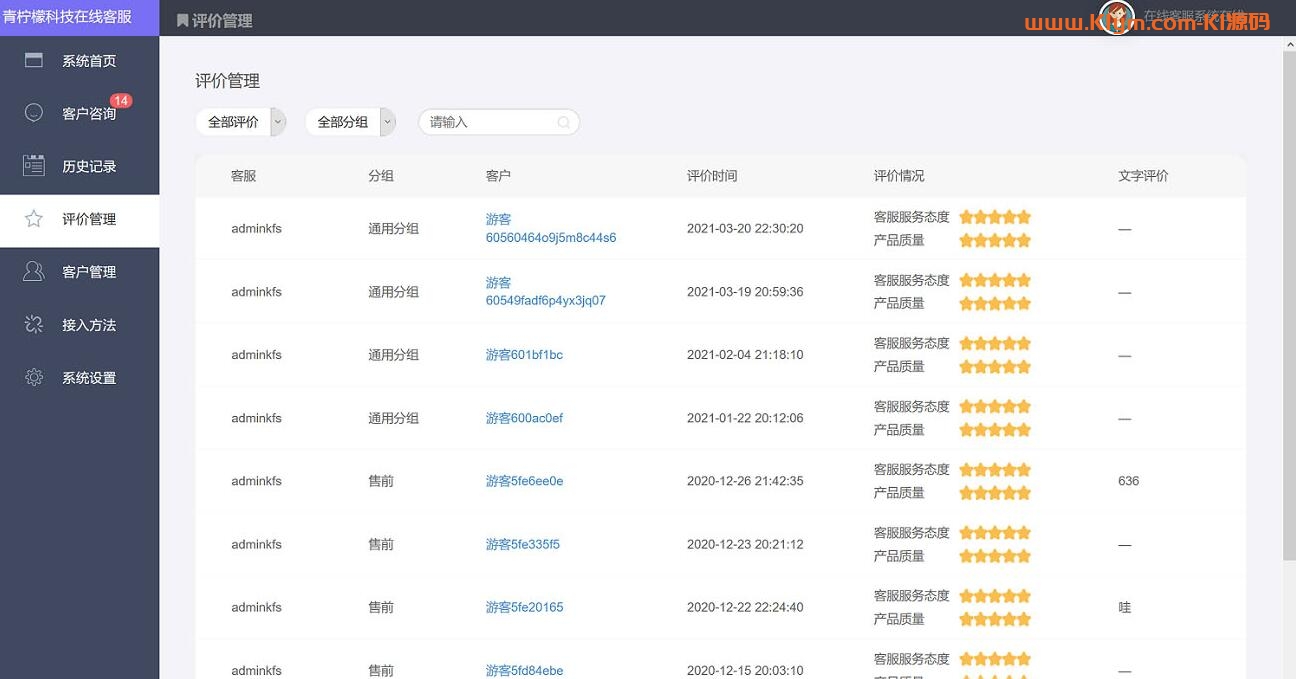The image size is (1296, 679).
Task: Open customer link 游客5fd84ebe
Action: click(x=524, y=671)
